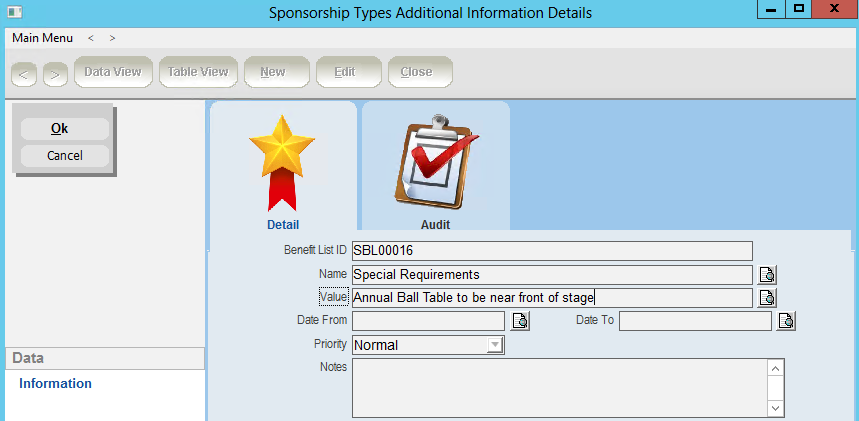Viewport: 859px width, 421px height.
Task: Open the Date From calendar picker icon
Action: pos(520,321)
